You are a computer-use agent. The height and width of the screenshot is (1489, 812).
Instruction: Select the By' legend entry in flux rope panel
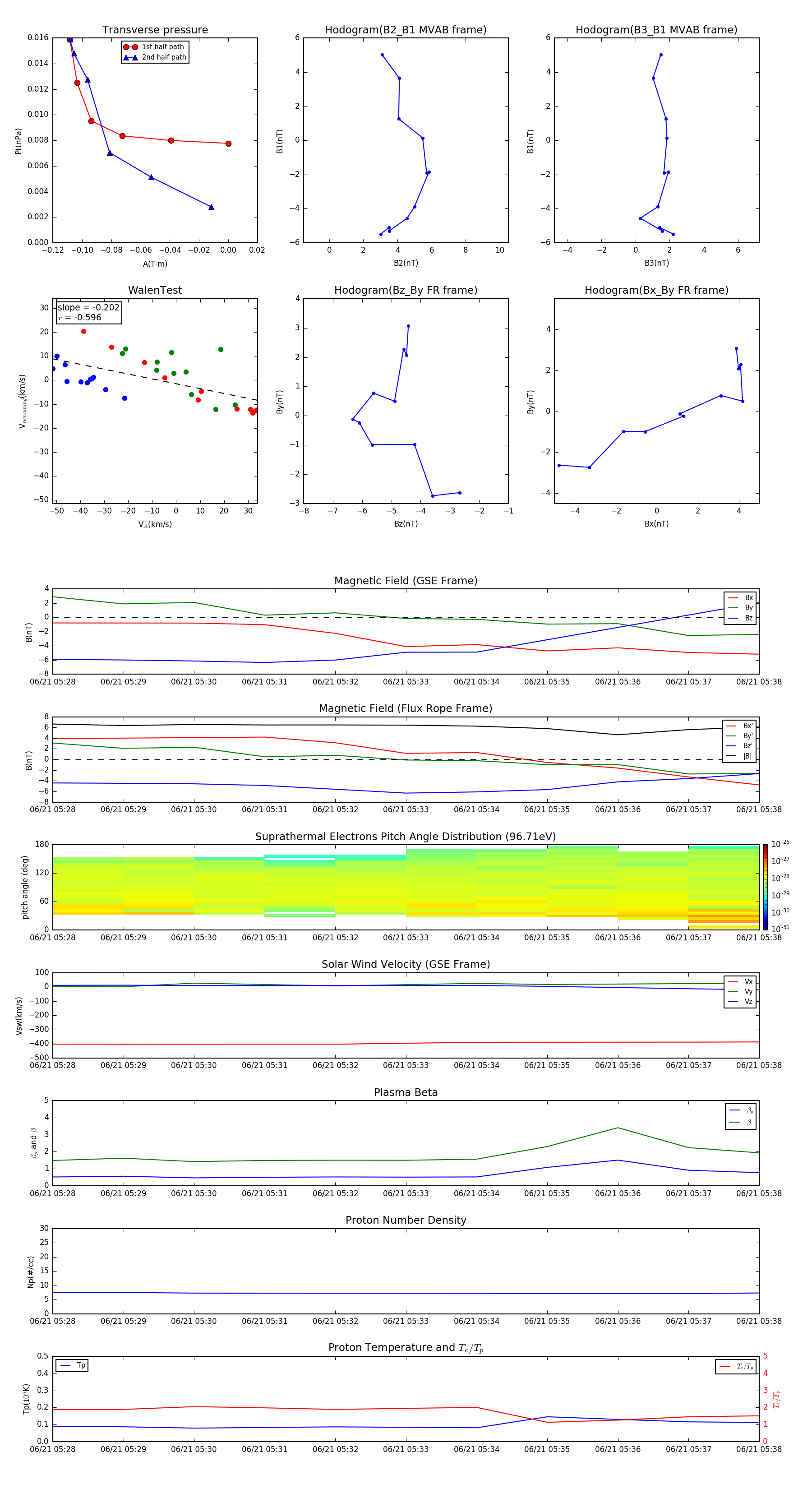(x=740, y=736)
